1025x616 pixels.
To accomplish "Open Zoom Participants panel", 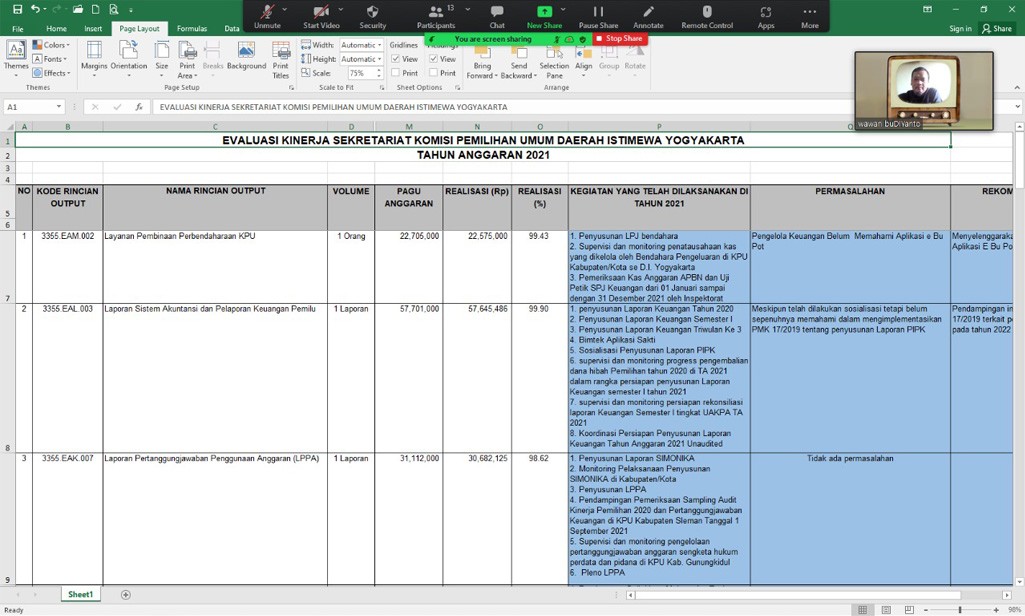I will [x=436, y=16].
